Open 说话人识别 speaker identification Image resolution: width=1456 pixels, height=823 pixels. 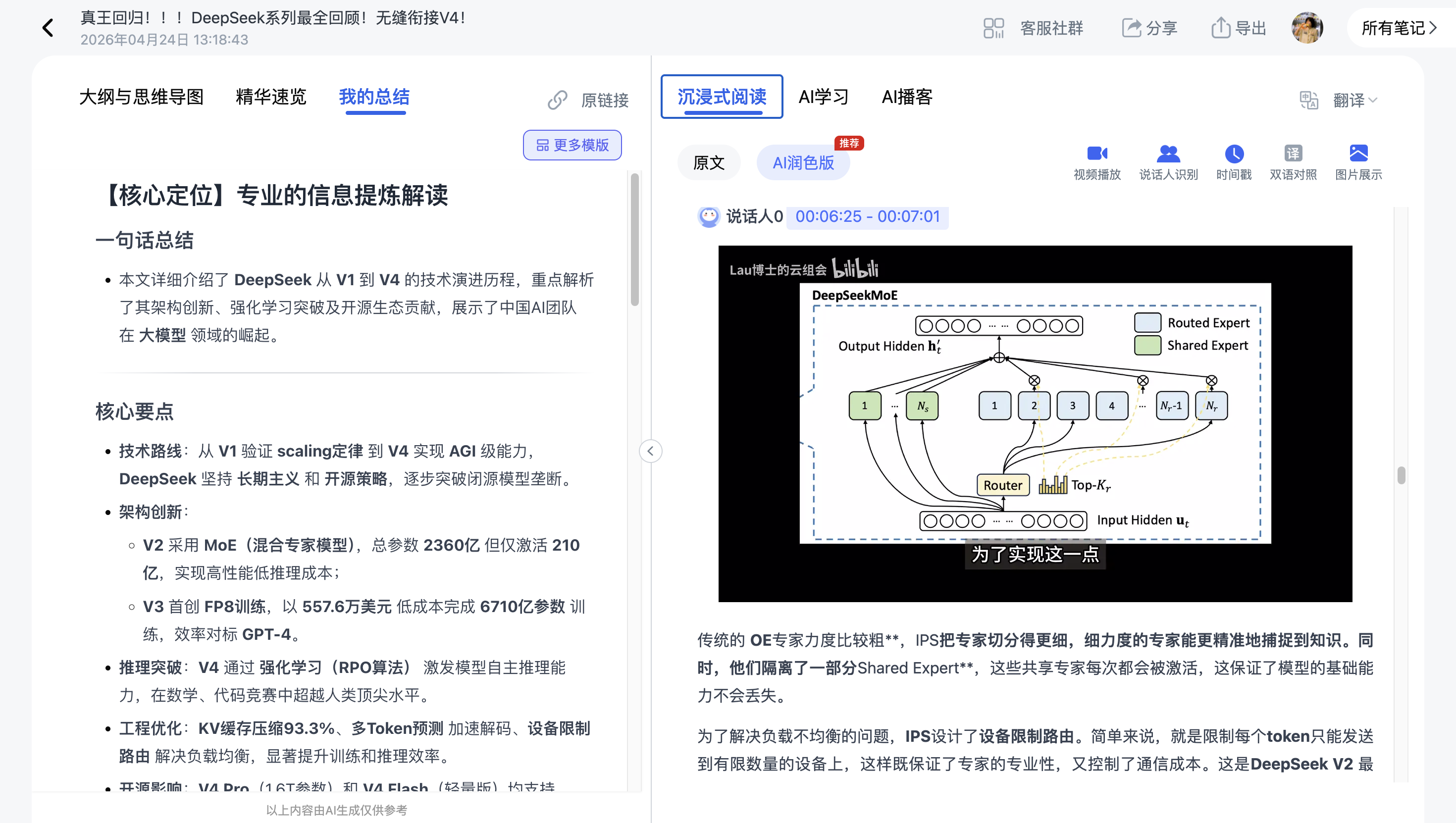click(1168, 161)
